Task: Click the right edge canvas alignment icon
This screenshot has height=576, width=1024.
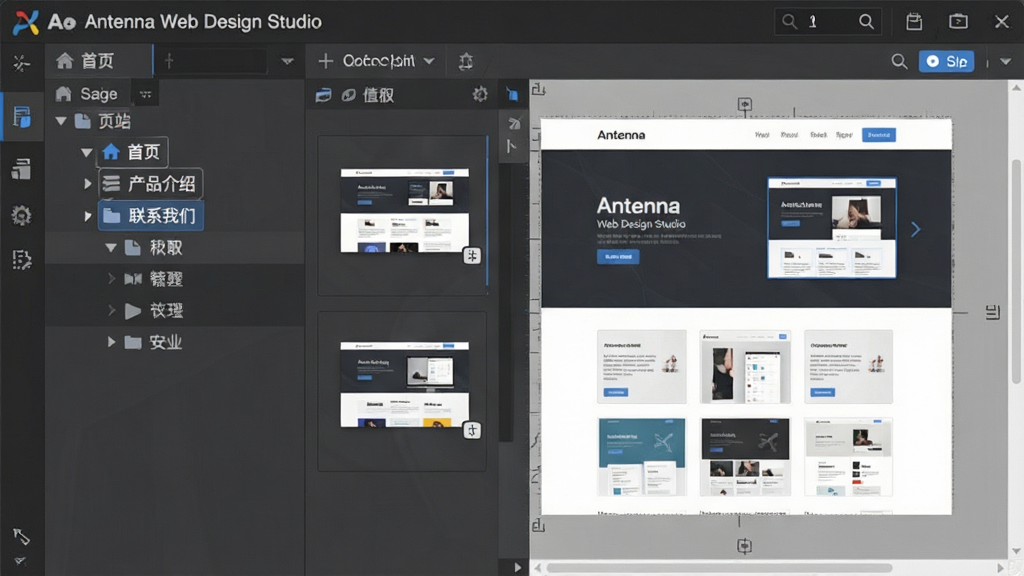Action: (993, 312)
